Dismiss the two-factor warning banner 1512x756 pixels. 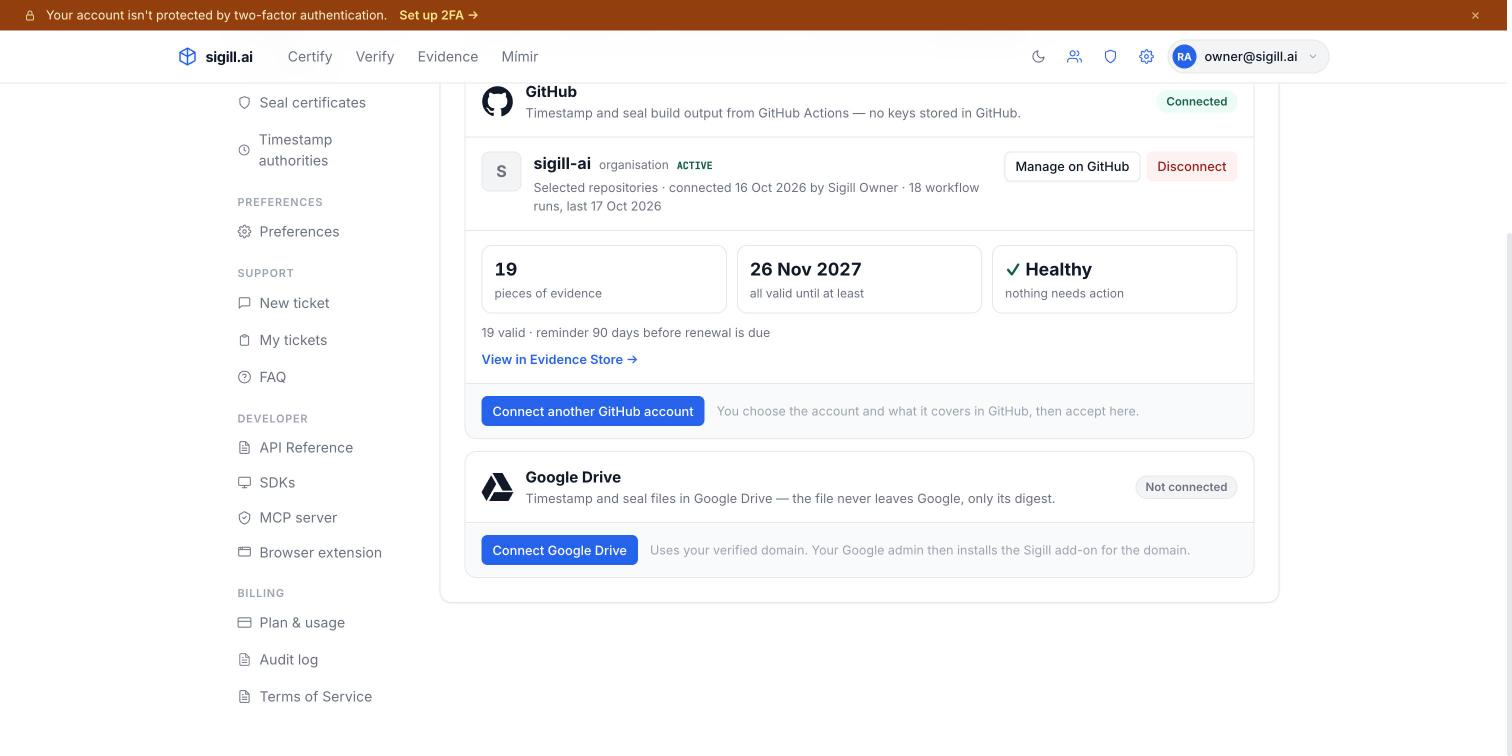pos(1475,15)
